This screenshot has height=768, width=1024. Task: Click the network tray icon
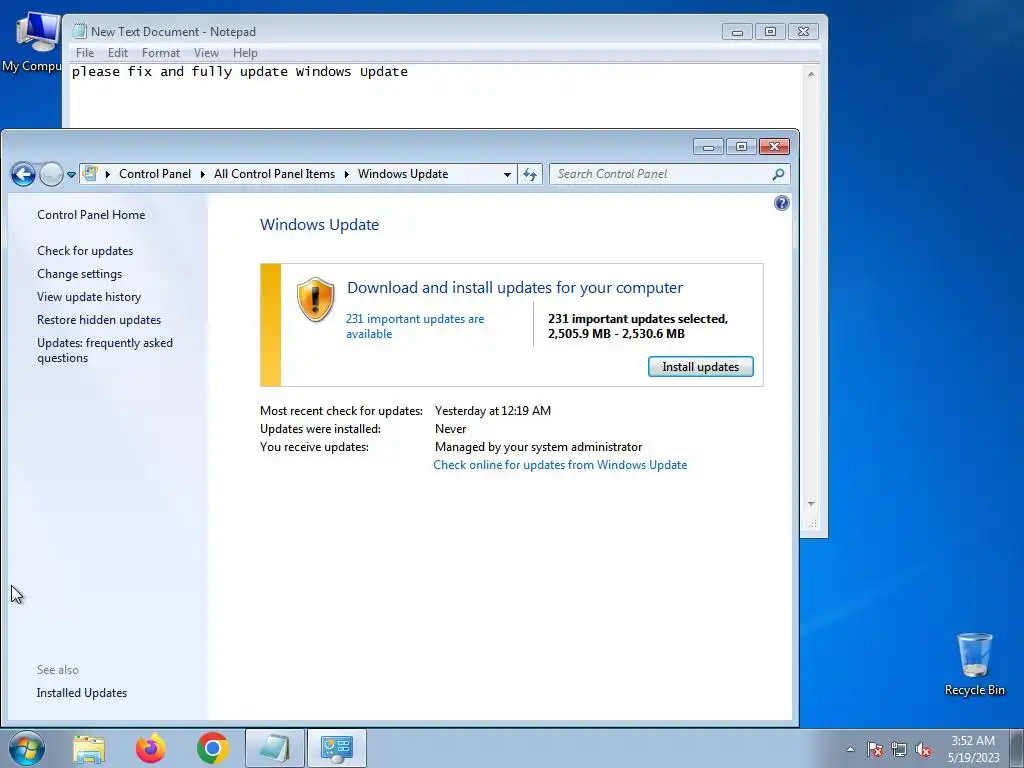click(x=899, y=749)
